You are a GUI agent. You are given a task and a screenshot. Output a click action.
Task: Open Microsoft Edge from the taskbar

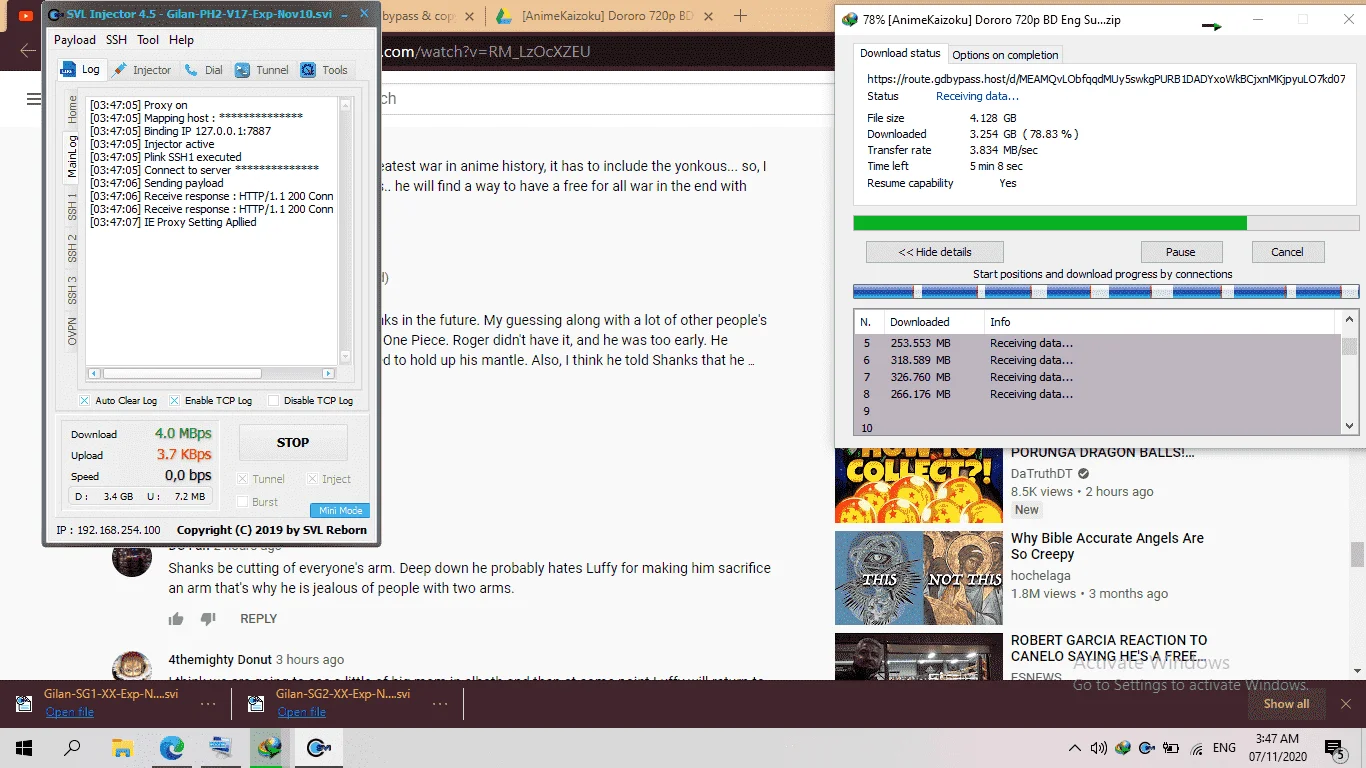(172, 748)
